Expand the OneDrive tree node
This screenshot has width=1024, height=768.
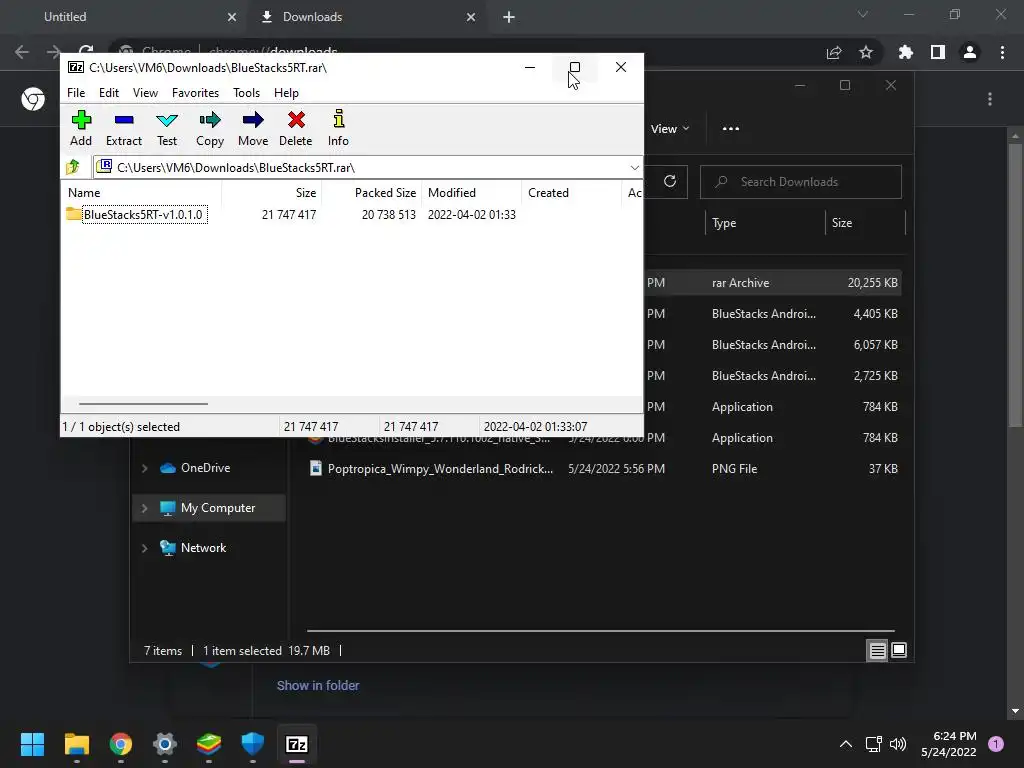pyautogui.click(x=144, y=468)
